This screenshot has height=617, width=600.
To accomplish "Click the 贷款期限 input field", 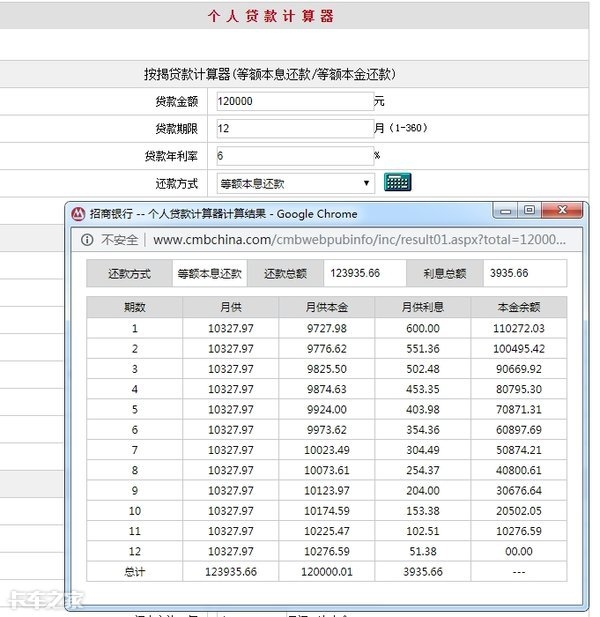I will [295, 128].
